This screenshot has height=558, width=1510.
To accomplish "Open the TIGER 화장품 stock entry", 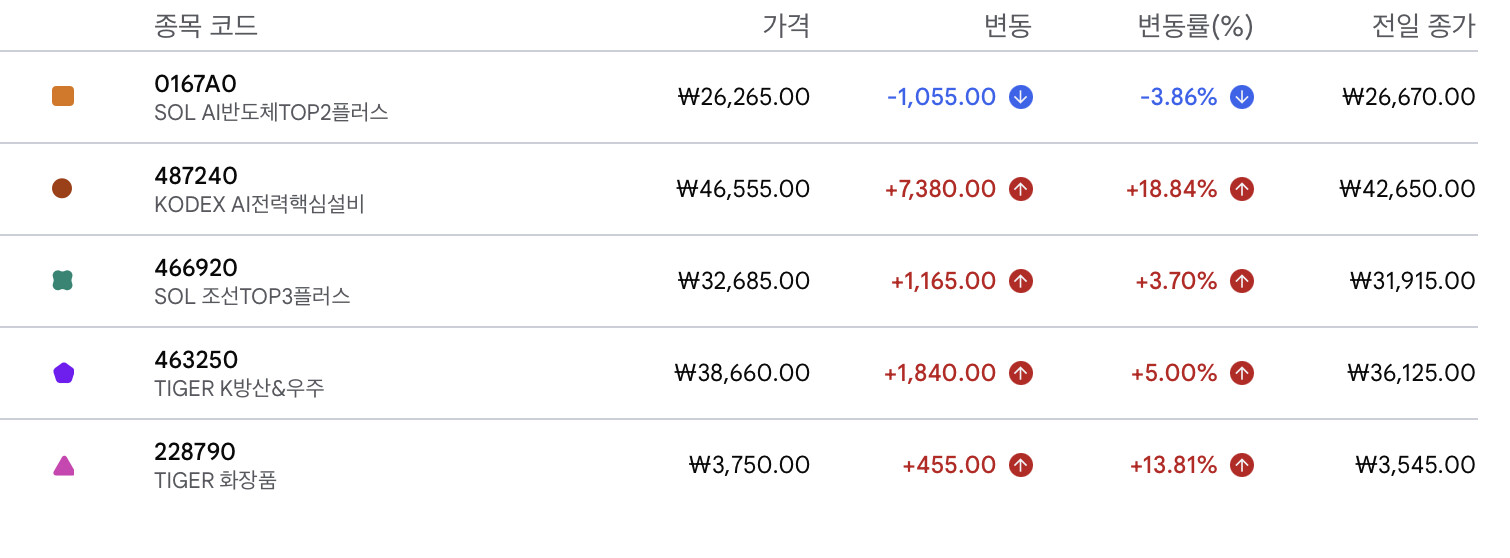I will click(215, 481).
